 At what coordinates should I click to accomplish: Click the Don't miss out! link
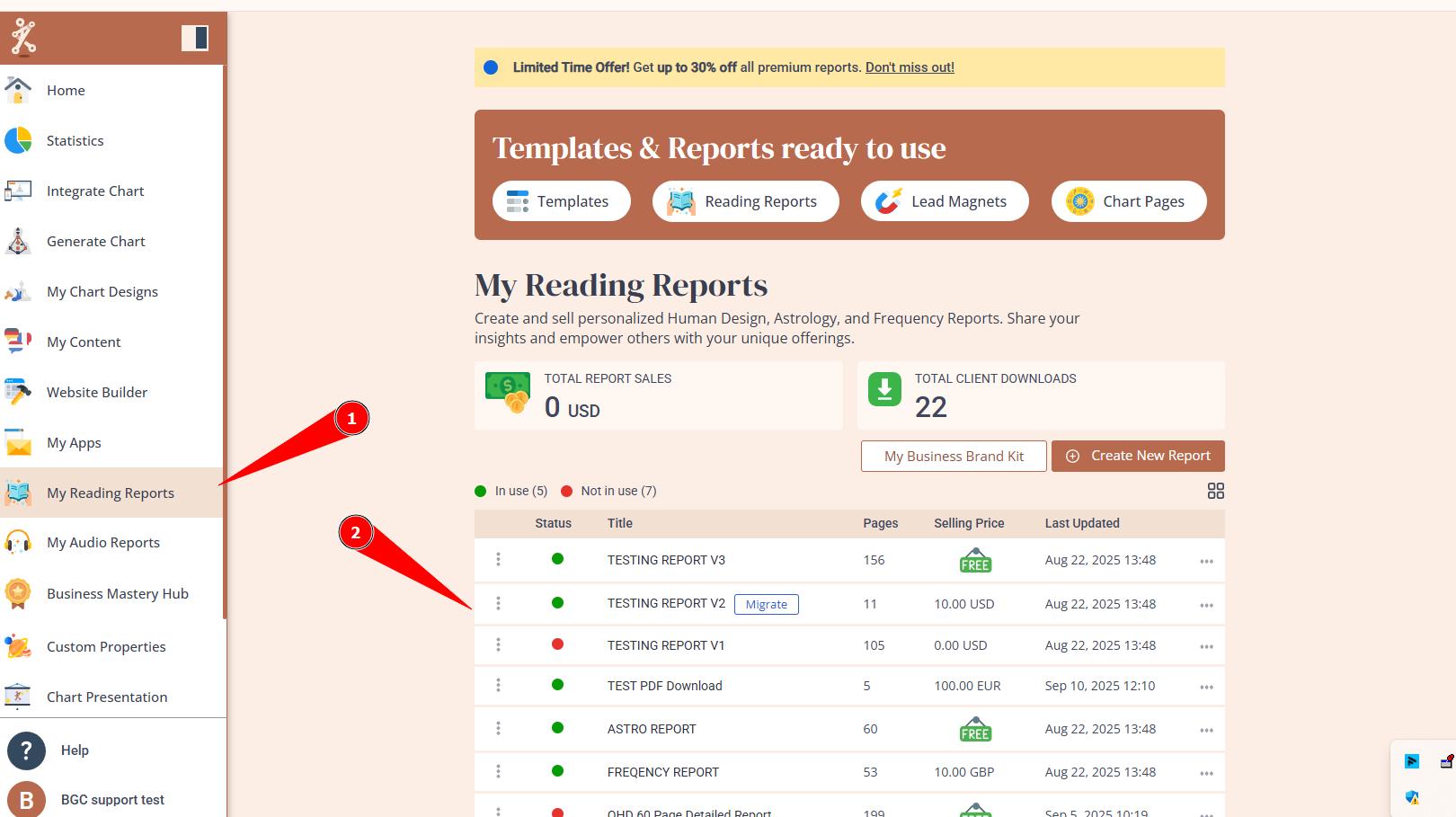point(910,67)
